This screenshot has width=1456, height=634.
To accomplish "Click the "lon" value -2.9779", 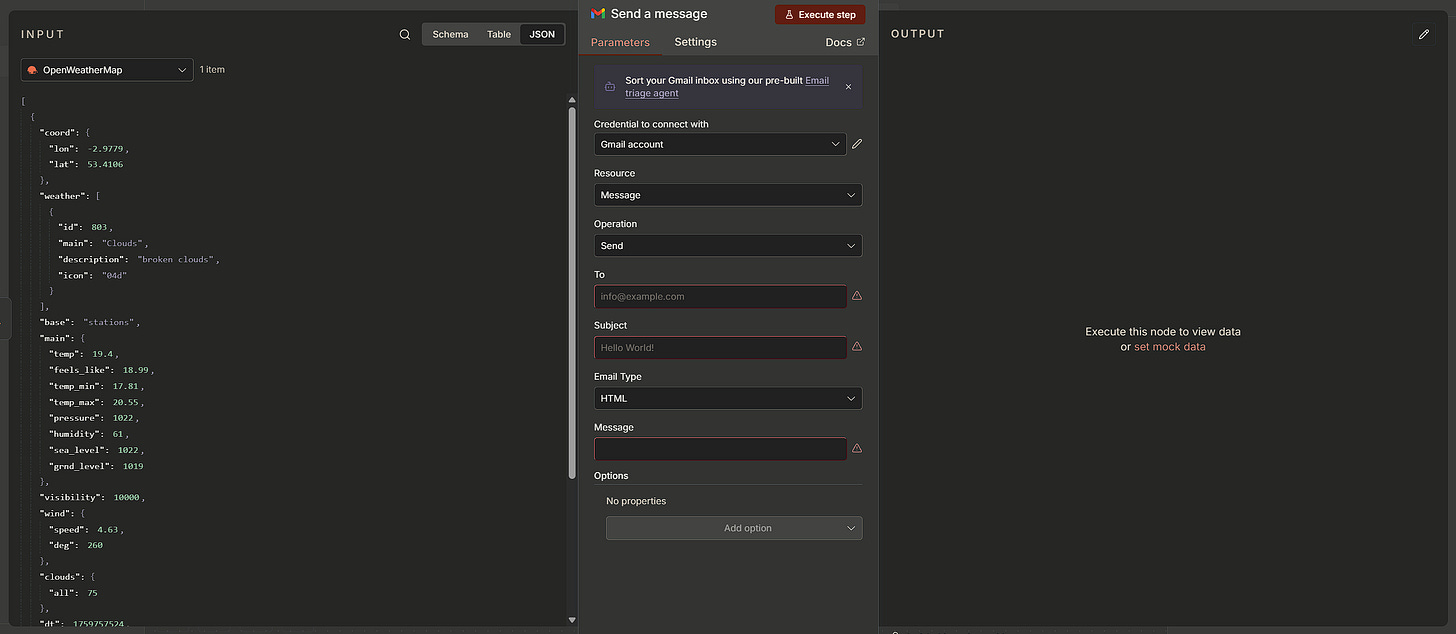I will tap(106, 148).
